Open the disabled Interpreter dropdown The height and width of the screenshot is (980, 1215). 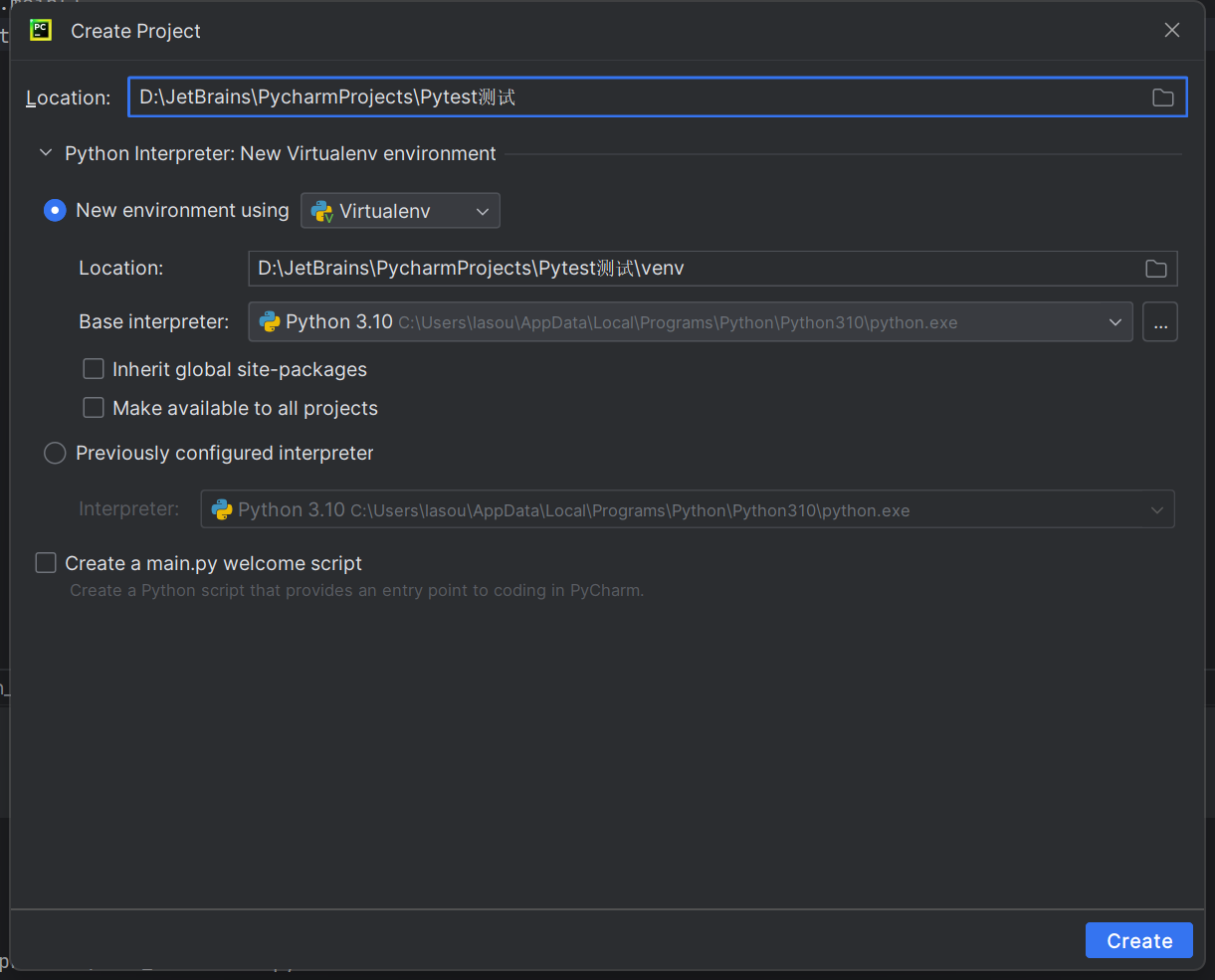tap(688, 509)
